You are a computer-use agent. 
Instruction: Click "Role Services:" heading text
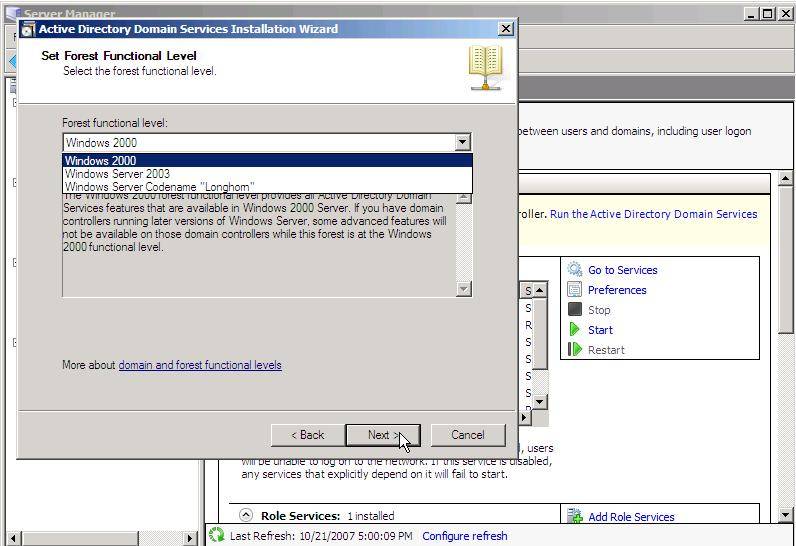(300, 516)
